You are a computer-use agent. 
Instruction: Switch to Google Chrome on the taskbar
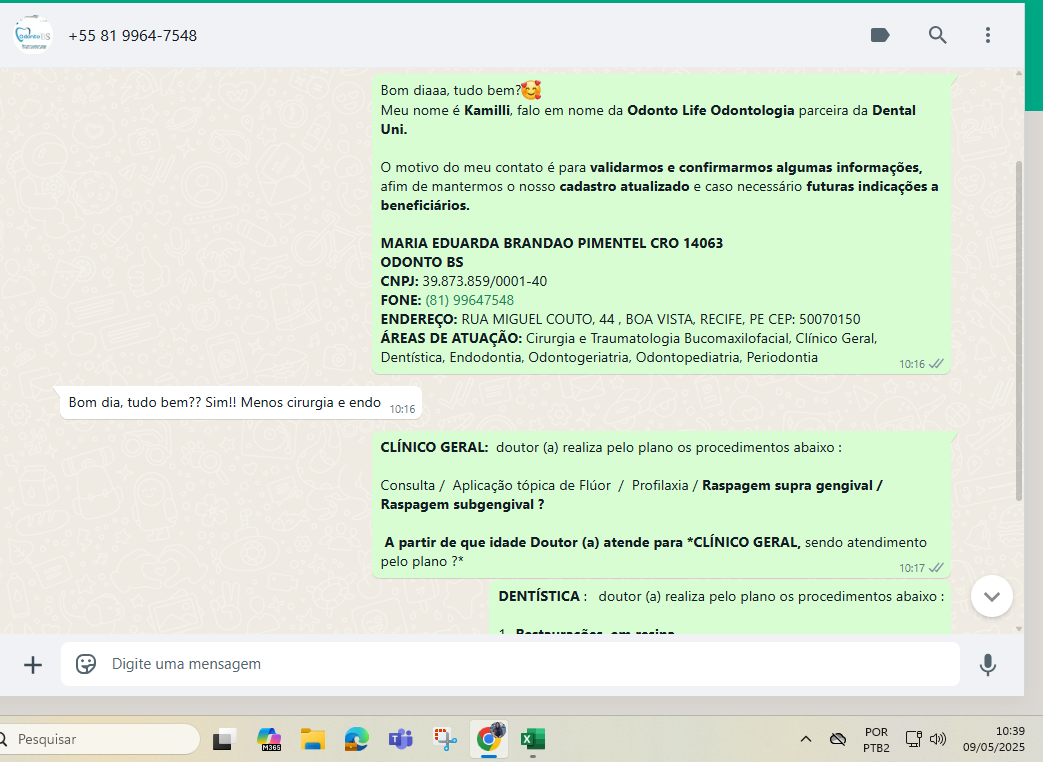pos(489,739)
